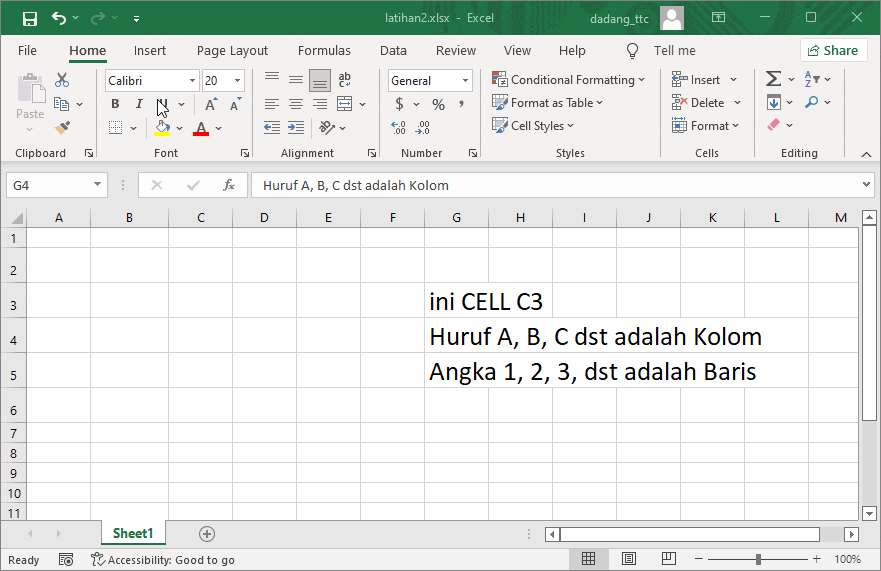Increase font size with the larger A
This screenshot has height=571, width=881.
[211, 104]
